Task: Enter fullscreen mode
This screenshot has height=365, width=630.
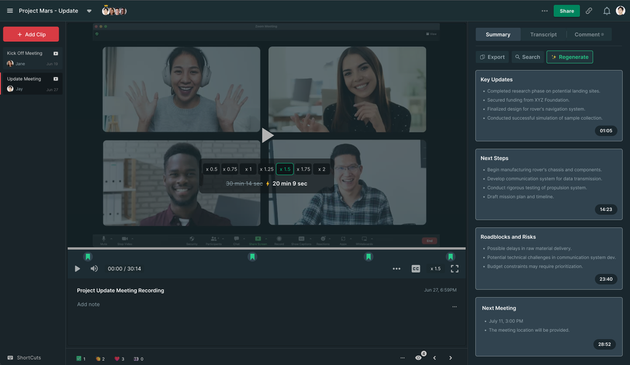Action: point(454,269)
